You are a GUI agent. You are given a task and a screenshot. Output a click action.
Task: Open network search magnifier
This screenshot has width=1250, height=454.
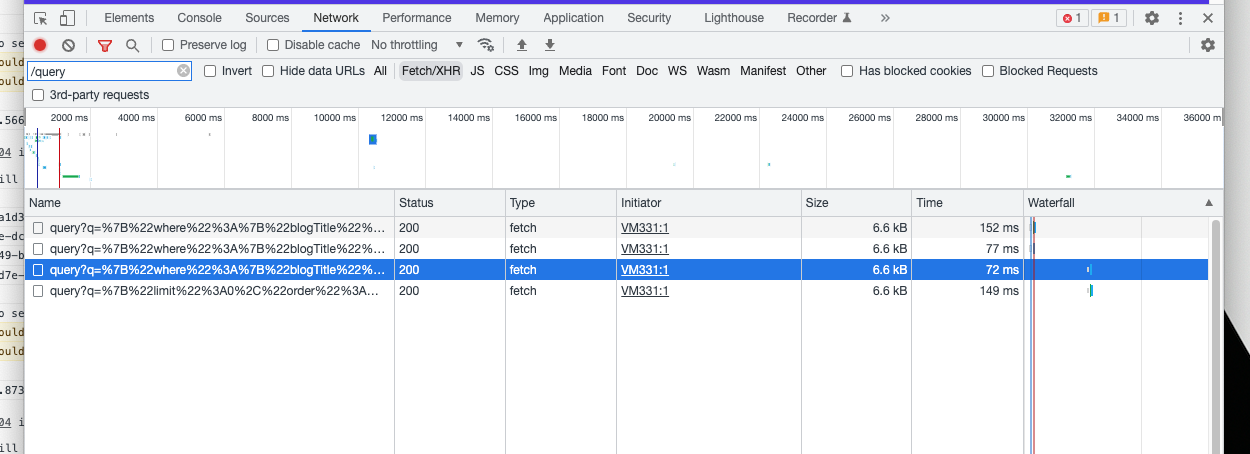pyautogui.click(x=132, y=45)
